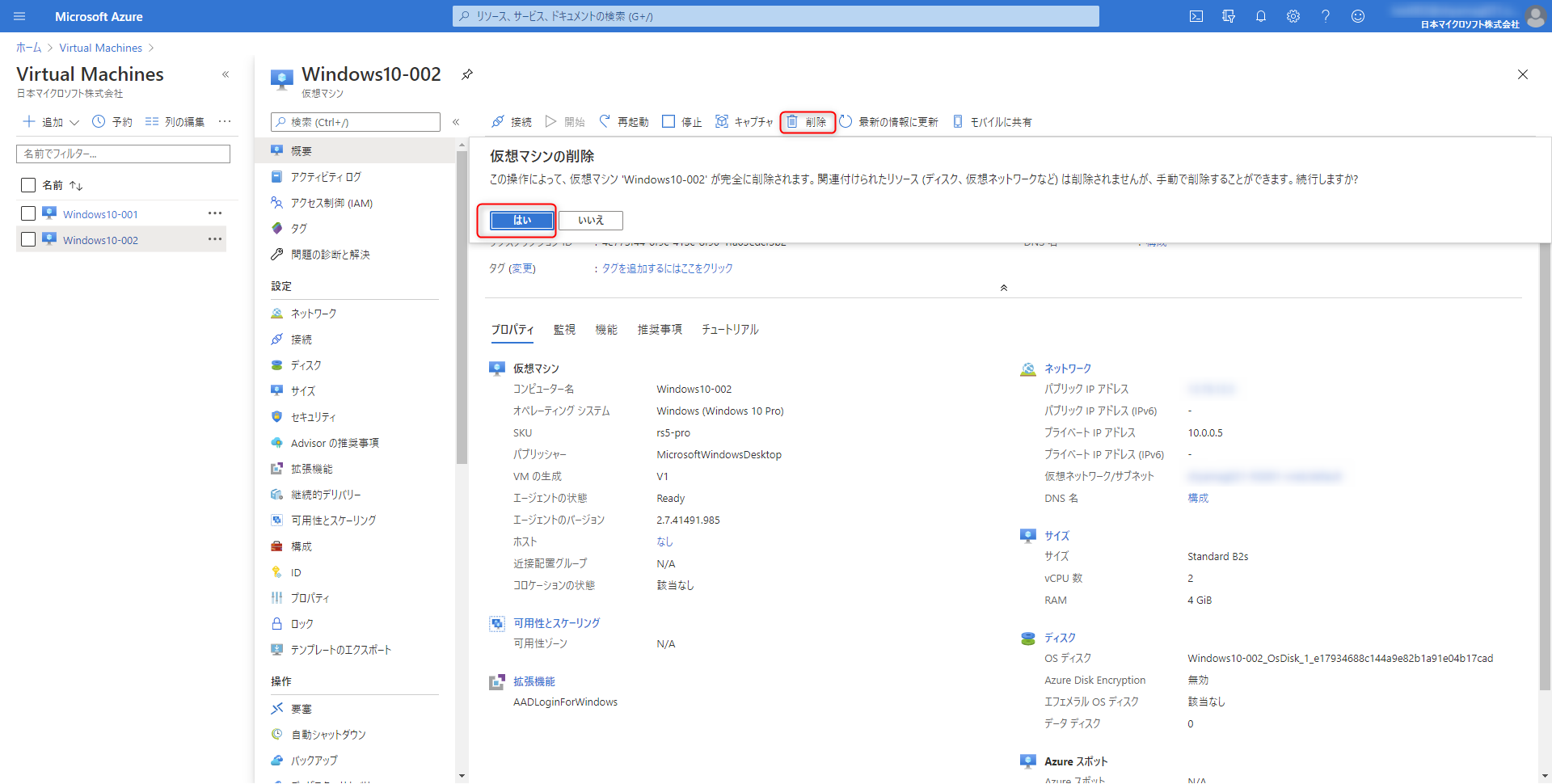Open the help question mark icon
The width and height of the screenshot is (1552, 784).
pos(1326,16)
